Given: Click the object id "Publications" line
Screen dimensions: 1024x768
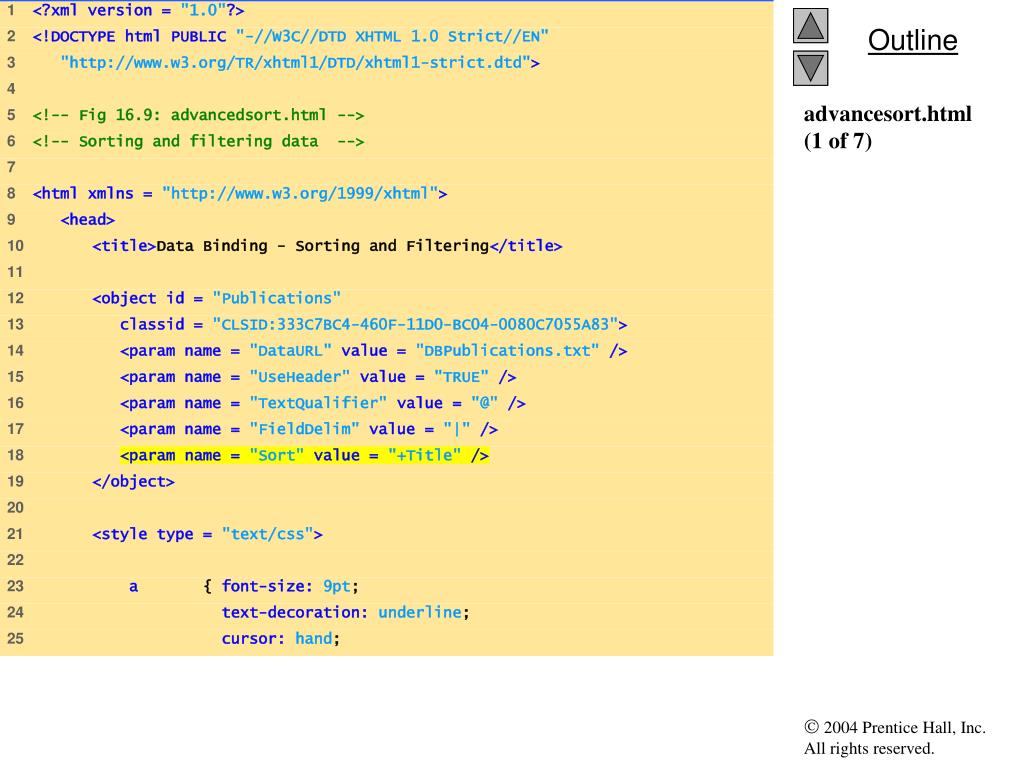Looking at the screenshot, I should (x=216, y=298).
